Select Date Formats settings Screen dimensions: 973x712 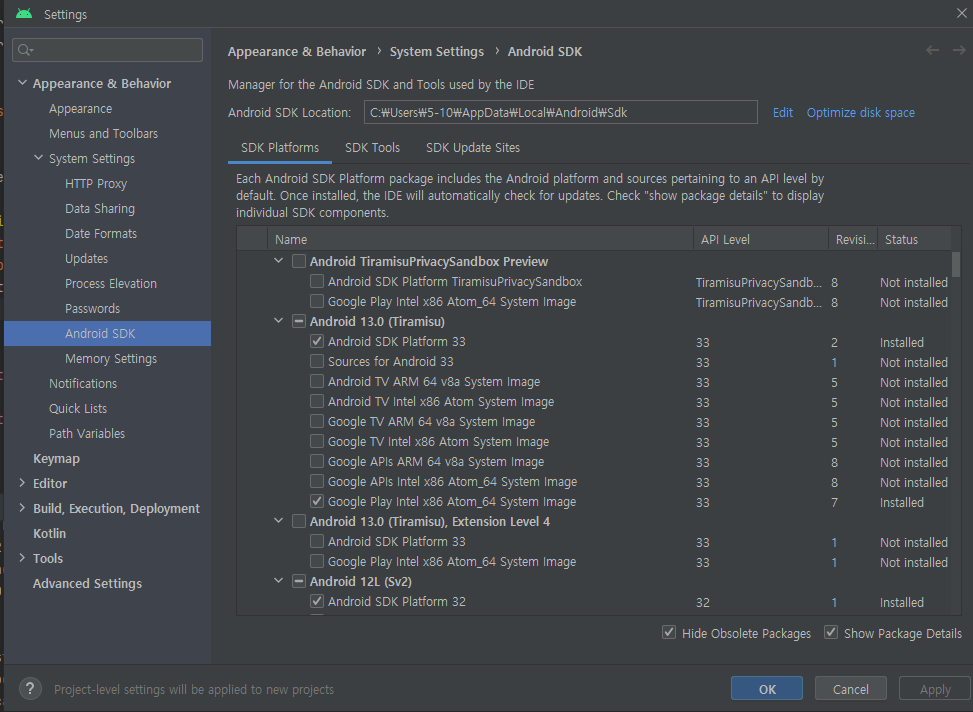pos(101,233)
